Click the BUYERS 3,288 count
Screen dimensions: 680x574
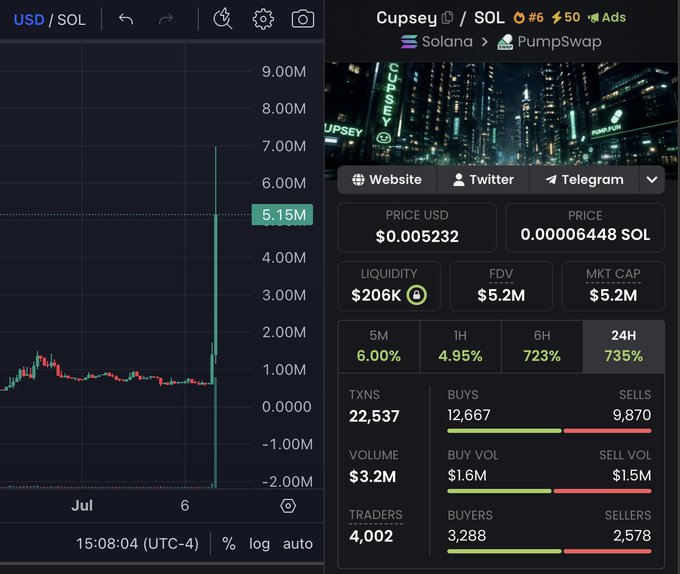467,535
